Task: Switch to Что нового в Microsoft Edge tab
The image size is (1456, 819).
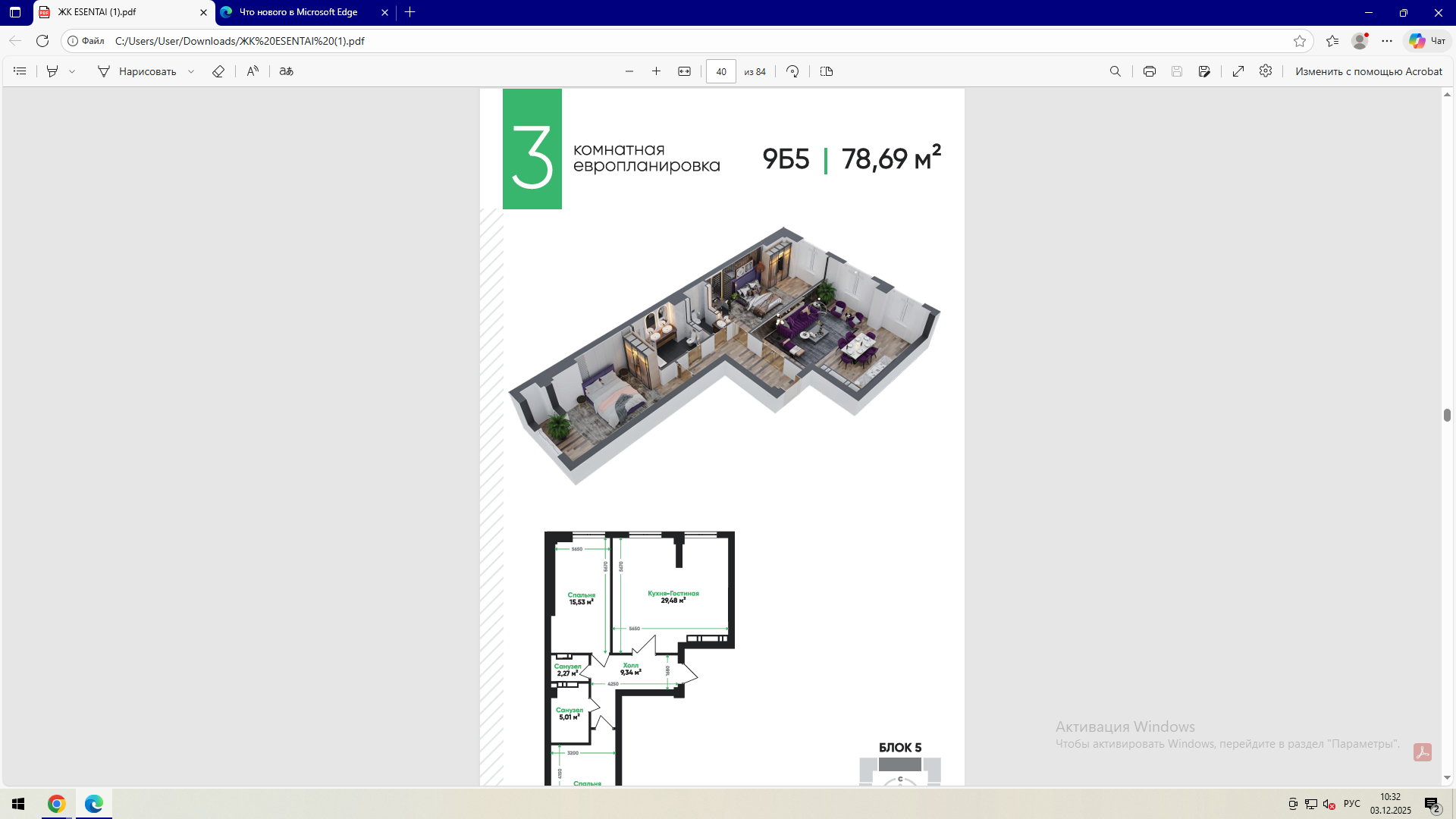Action: pos(298,12)
